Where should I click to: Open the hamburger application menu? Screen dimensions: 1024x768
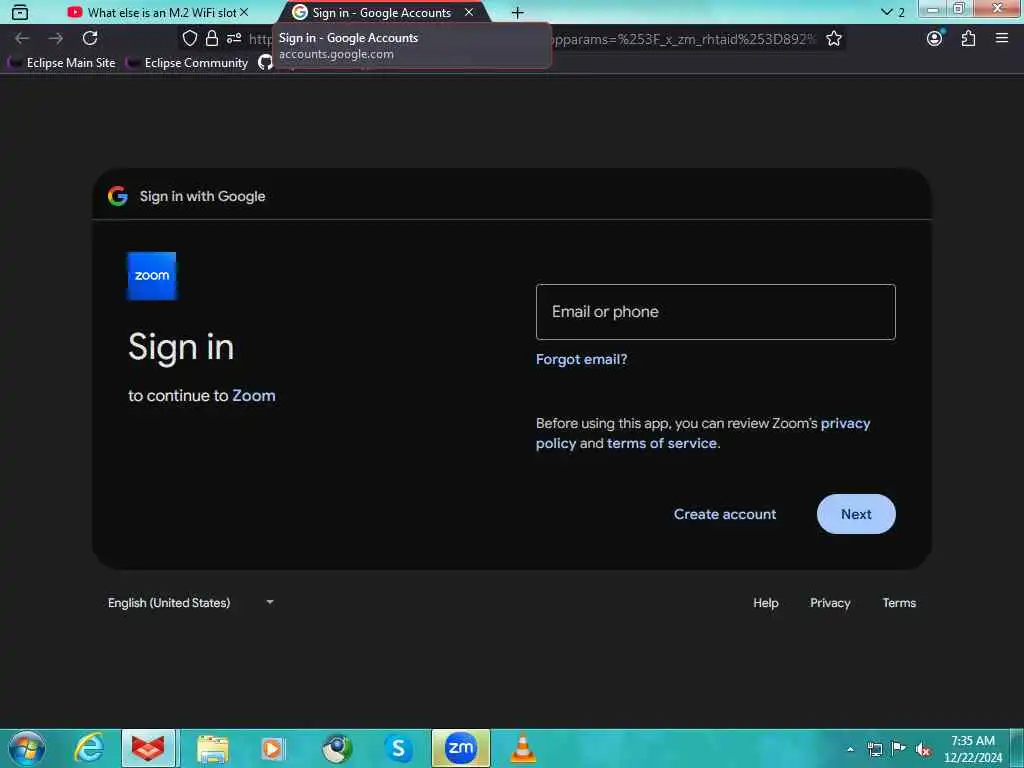(1002, 39)
